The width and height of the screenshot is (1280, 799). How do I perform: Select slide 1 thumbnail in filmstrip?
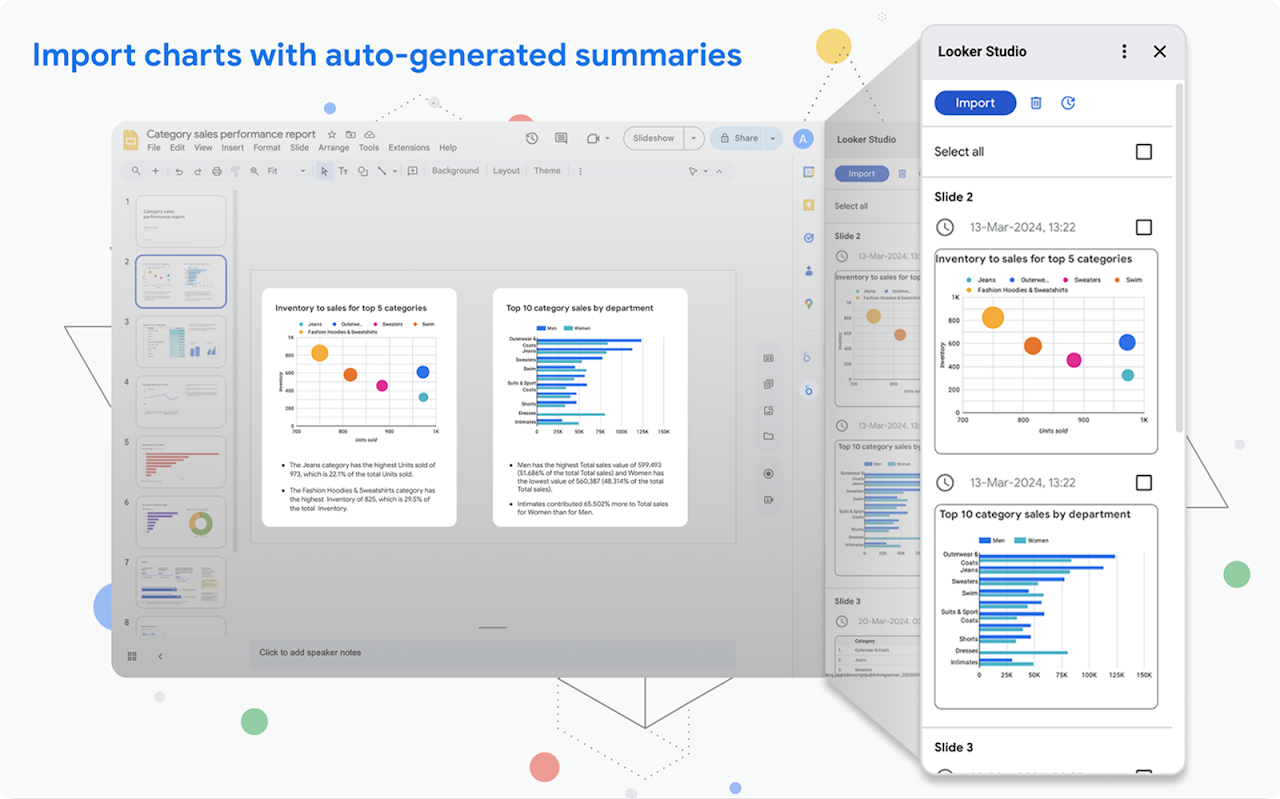[x=181, y=221]
